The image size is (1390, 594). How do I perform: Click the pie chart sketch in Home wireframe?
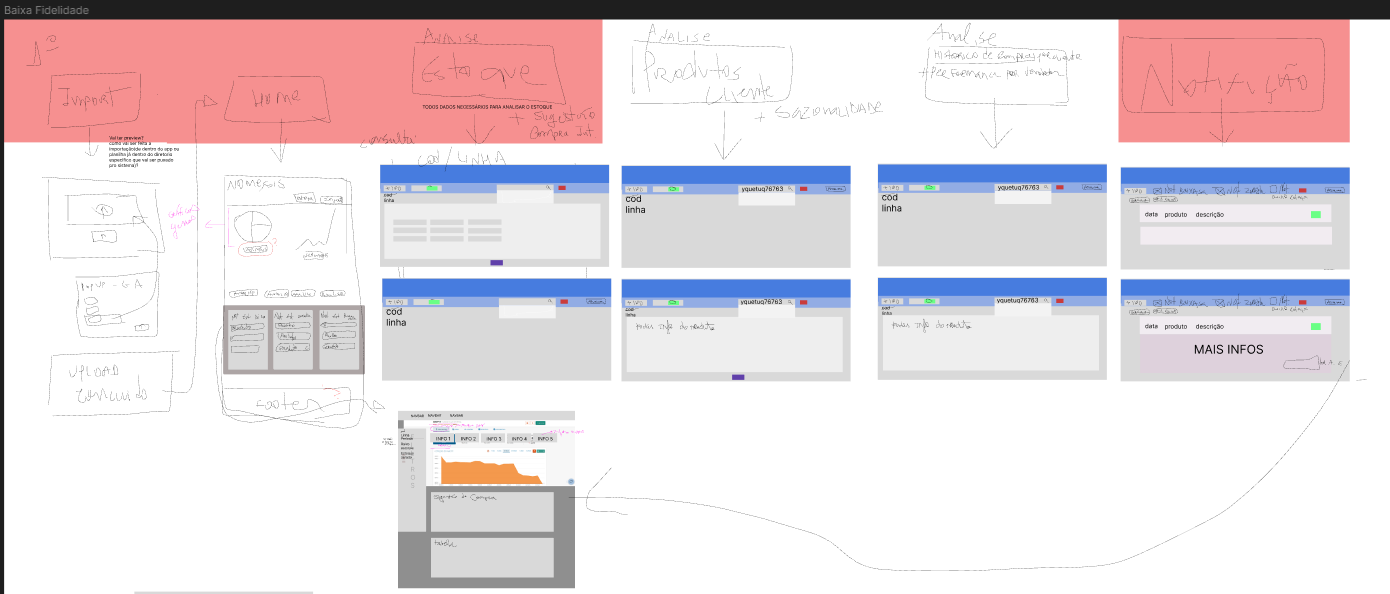(251, 227)
